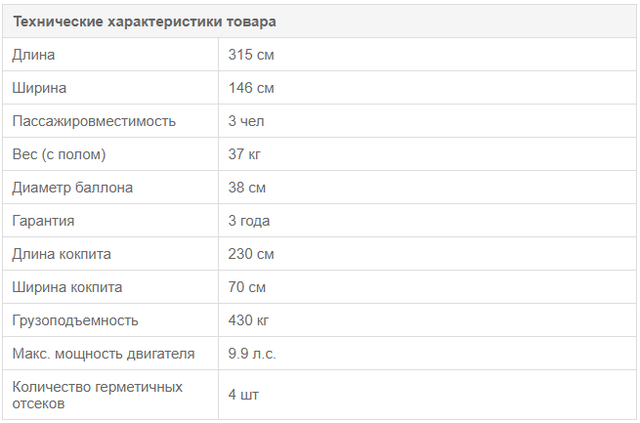Click the '37 кг' value

(244, 154)
